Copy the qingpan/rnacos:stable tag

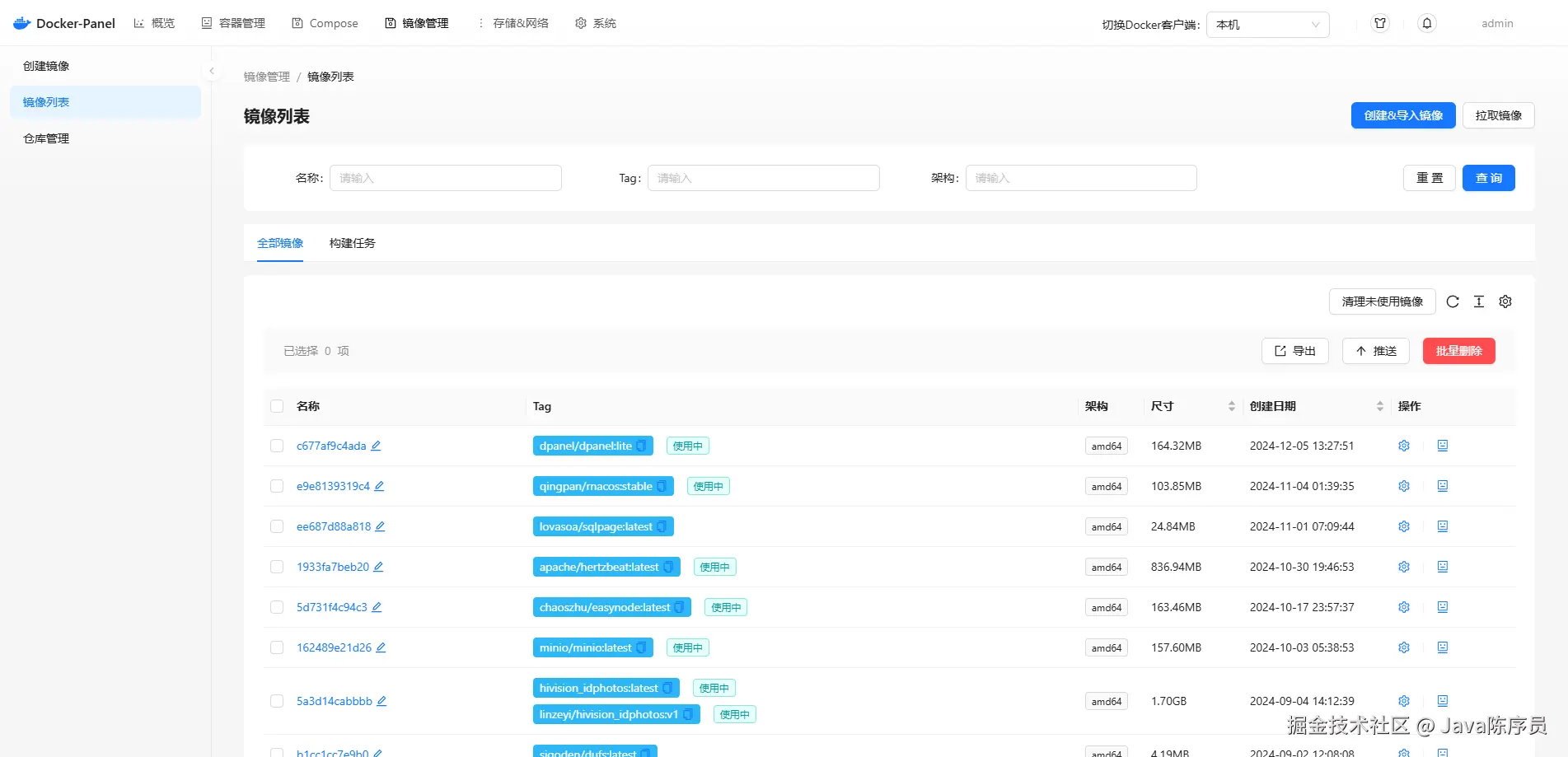coord(662,486)
